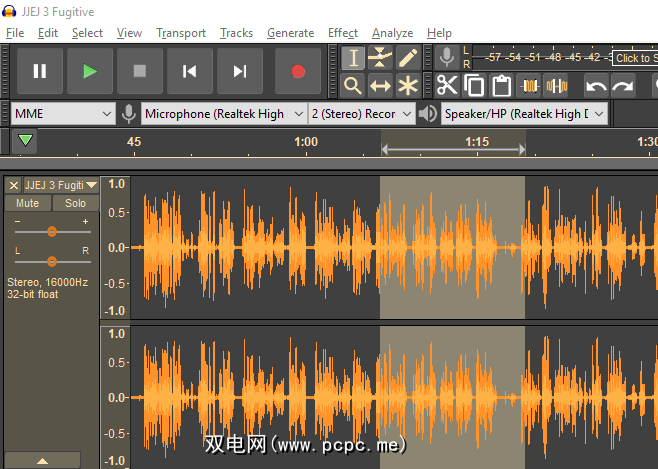Skip to start of the project
This screenshot has height=469, width=658.
[x=190, y=71]
